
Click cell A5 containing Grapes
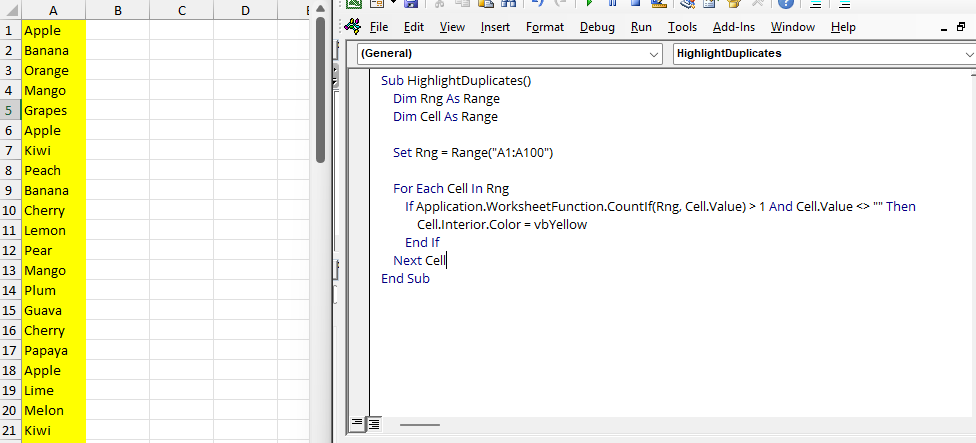[54, 111]
